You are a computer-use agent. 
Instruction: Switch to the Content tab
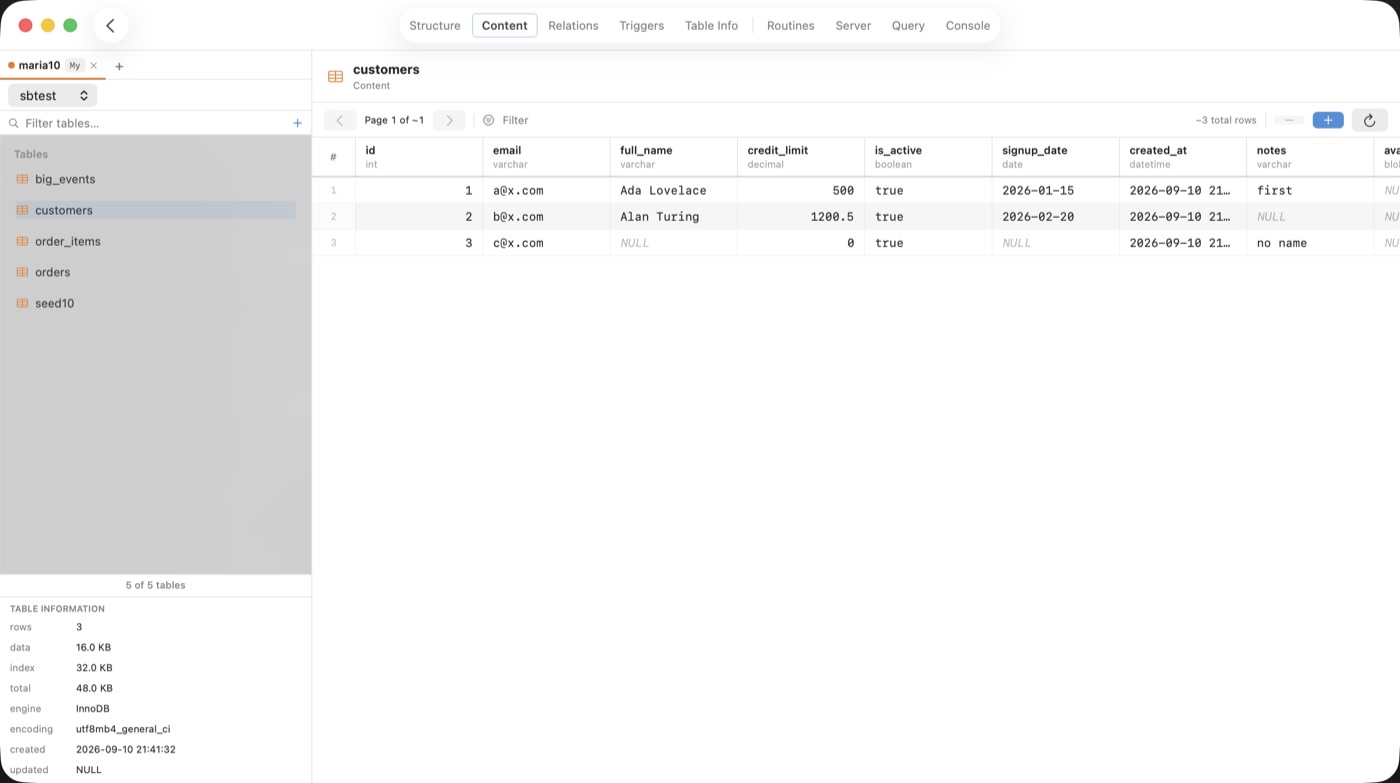pos(505,26)
